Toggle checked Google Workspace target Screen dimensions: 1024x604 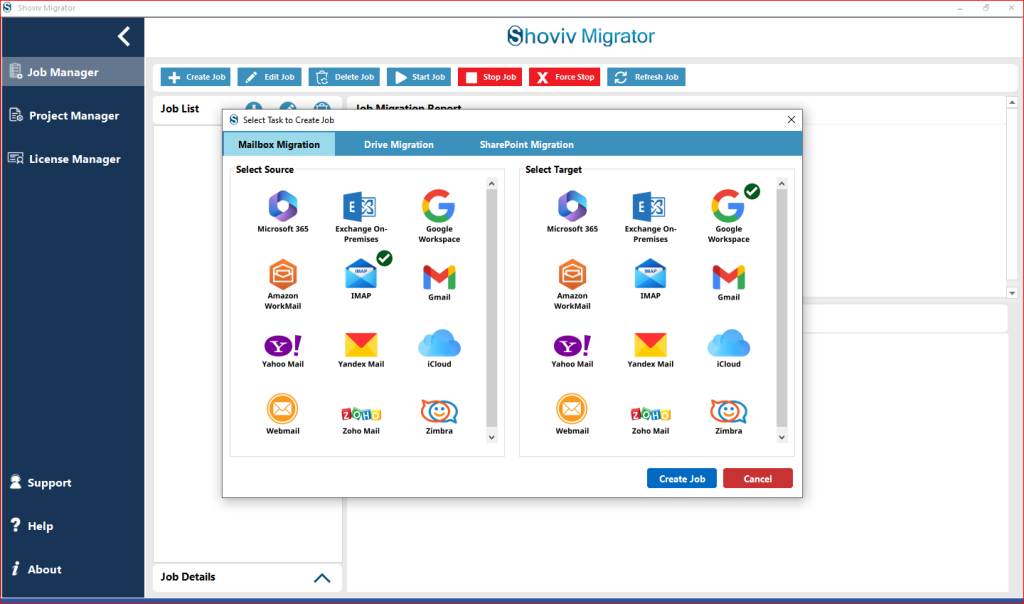click(x=728, y=216)
